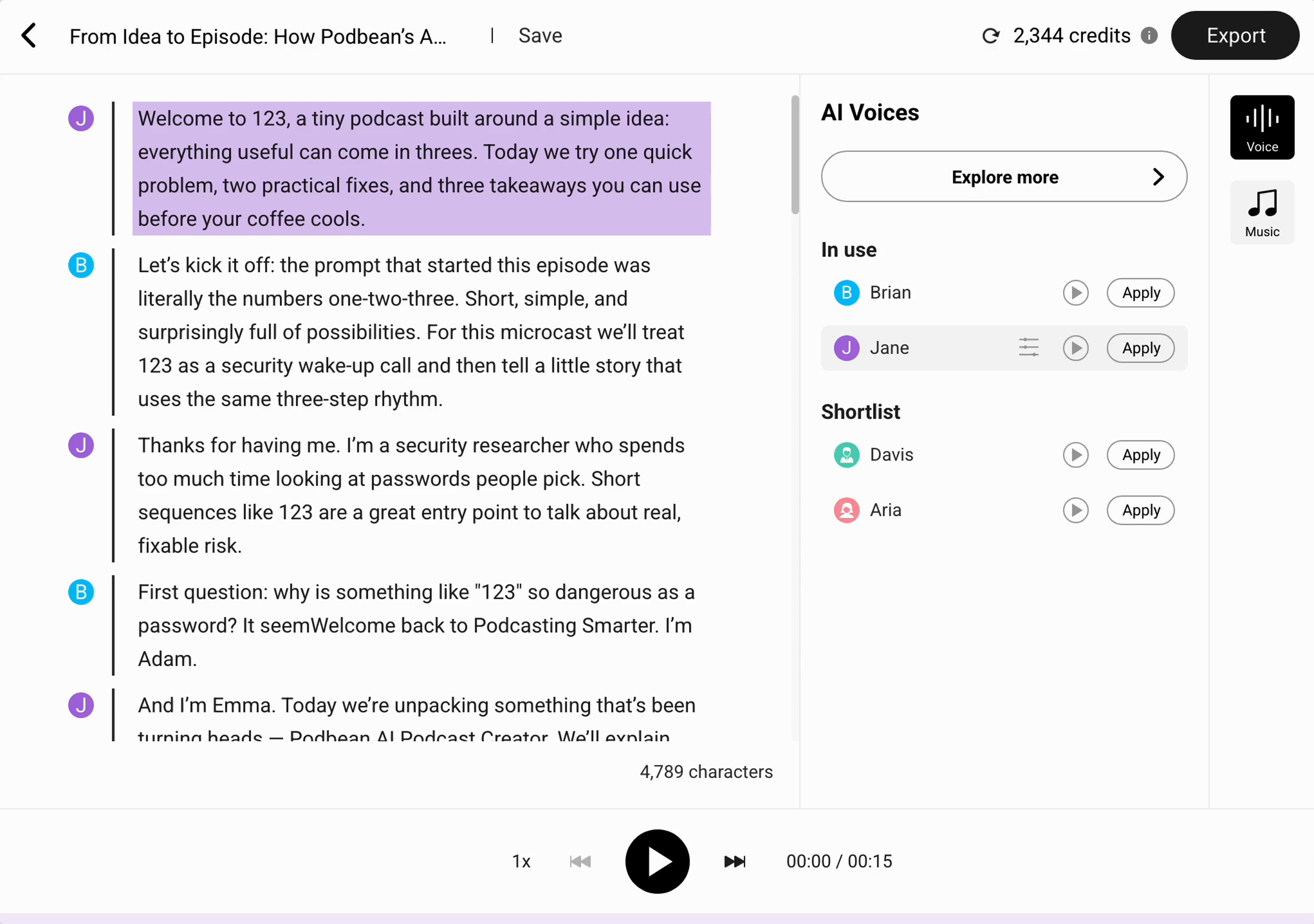
Task: Click the 2,344 credits text
Action: [1071, 35]
